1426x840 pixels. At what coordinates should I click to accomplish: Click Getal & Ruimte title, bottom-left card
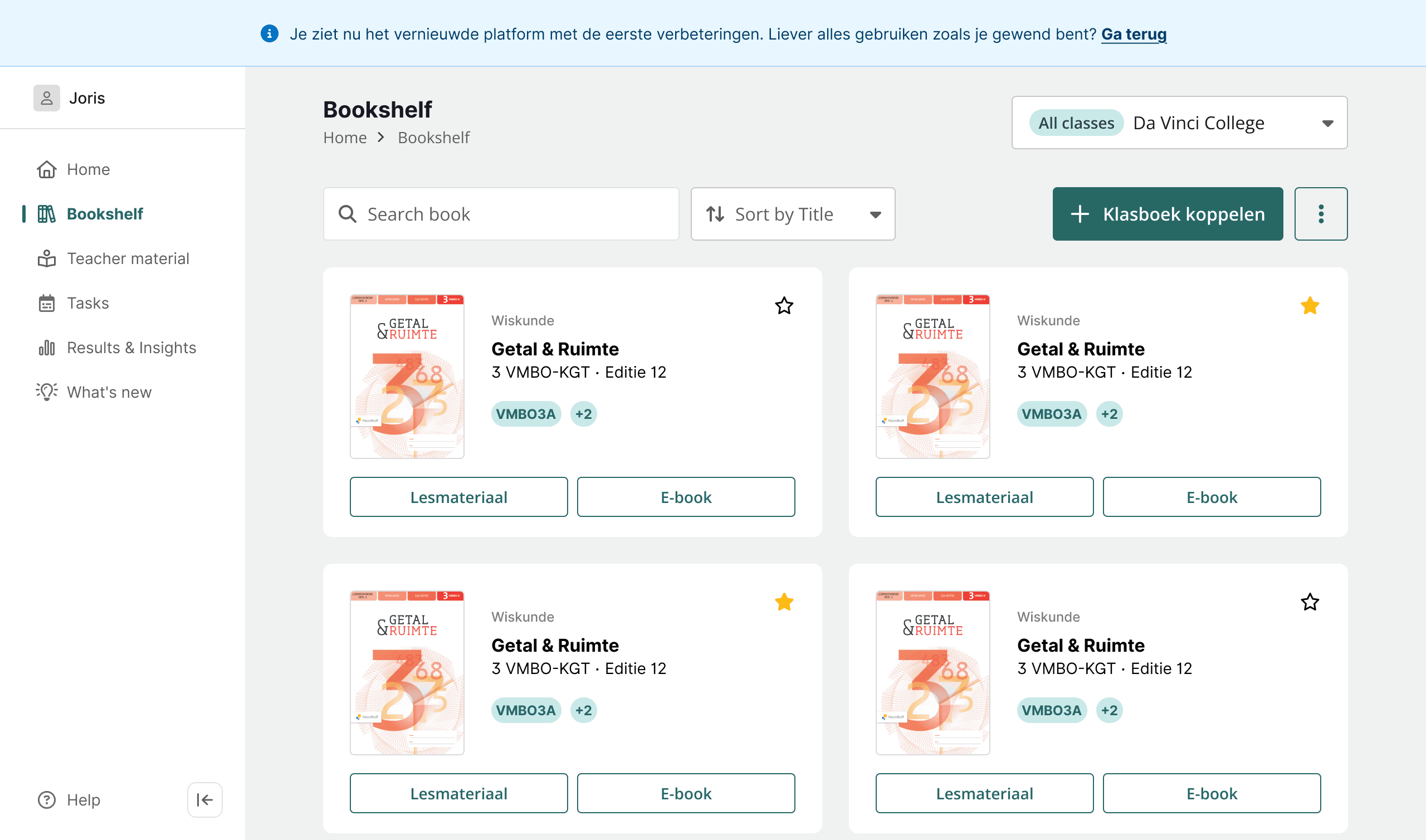[x=555, y=644]
